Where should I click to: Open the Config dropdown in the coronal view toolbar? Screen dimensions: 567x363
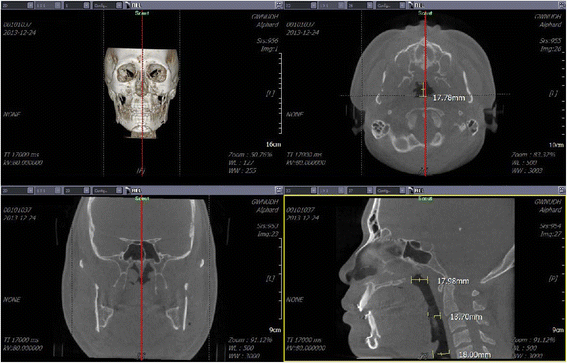point(108,190)
